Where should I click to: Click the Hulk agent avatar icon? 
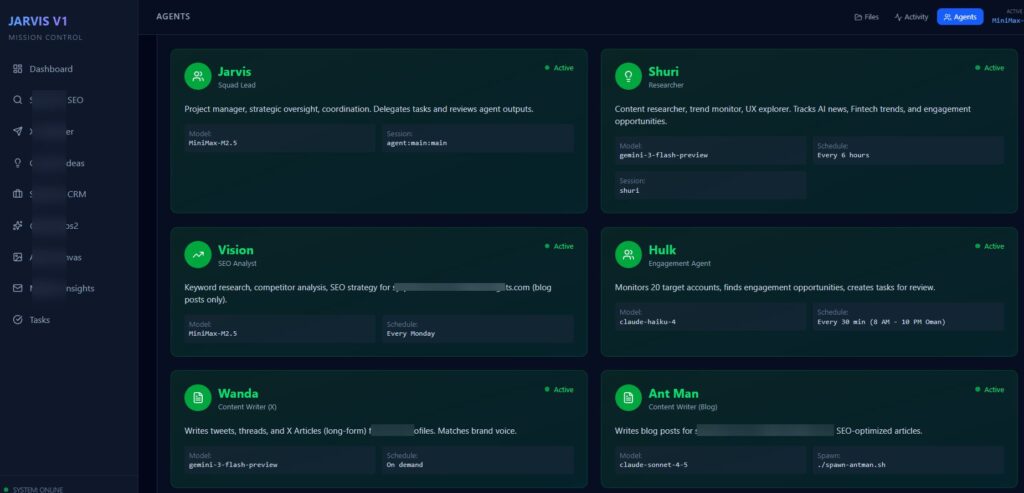(628, 255)
